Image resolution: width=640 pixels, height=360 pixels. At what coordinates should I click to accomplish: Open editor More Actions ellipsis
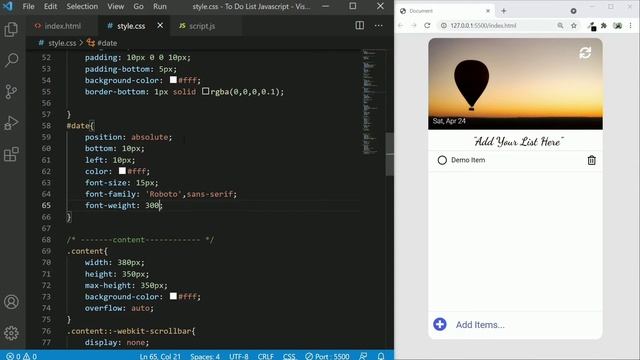point(378,26)
